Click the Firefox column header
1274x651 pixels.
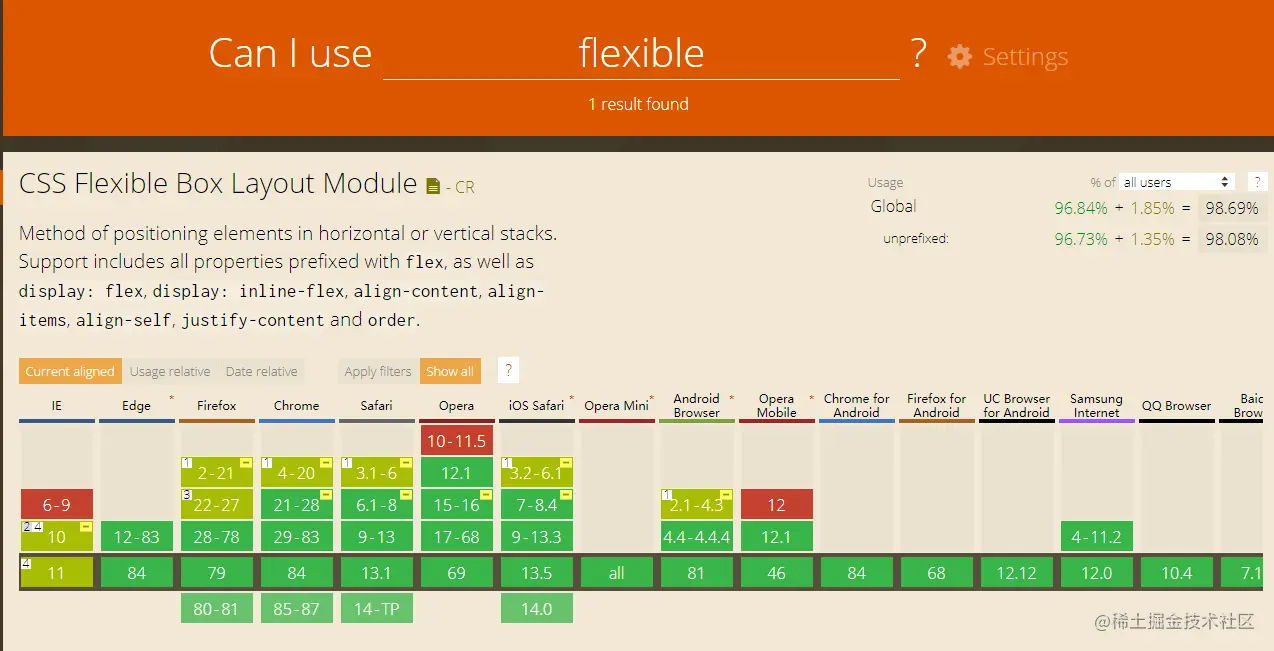tap(217, 406)
